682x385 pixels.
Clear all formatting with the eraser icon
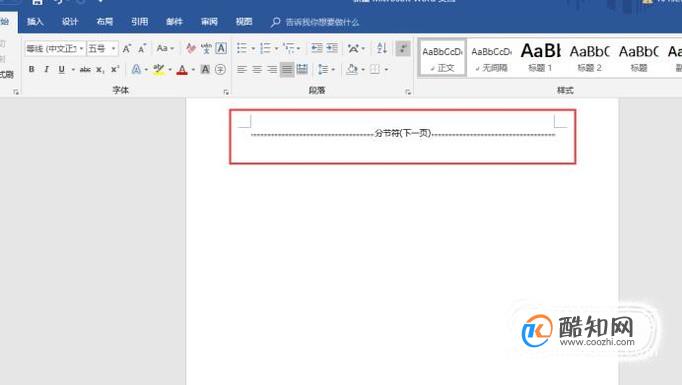click(x=191, y=48)
